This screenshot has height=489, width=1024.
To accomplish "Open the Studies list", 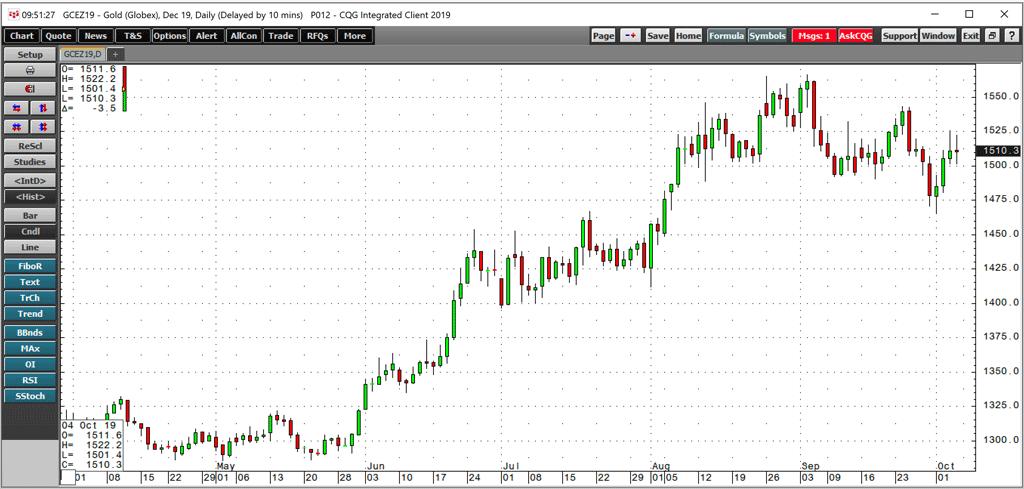I will coord(30,162).
